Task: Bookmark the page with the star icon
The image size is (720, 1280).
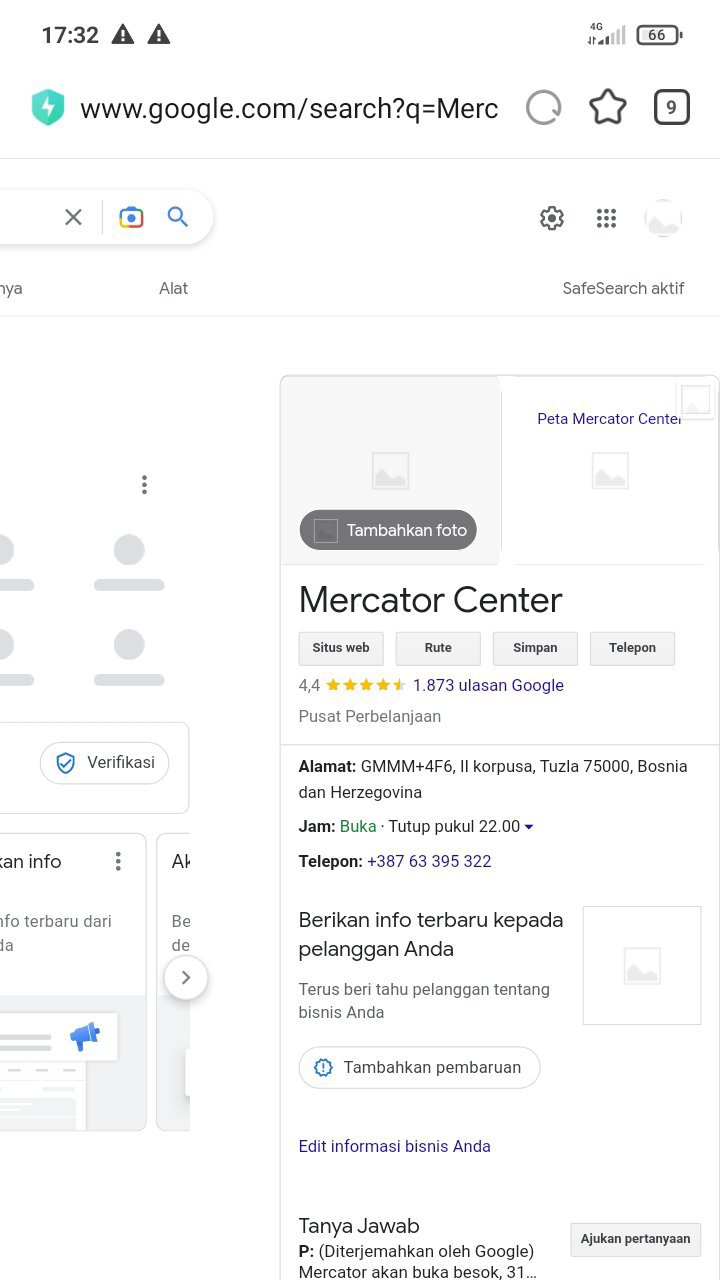Action: click(608, 108)
